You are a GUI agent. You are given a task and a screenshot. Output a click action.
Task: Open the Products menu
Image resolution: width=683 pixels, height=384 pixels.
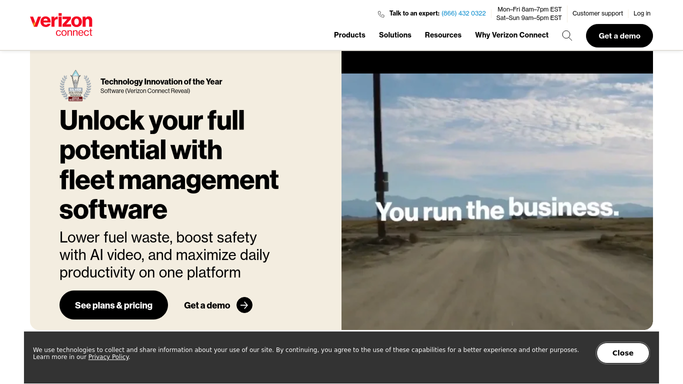click(349, 35)
